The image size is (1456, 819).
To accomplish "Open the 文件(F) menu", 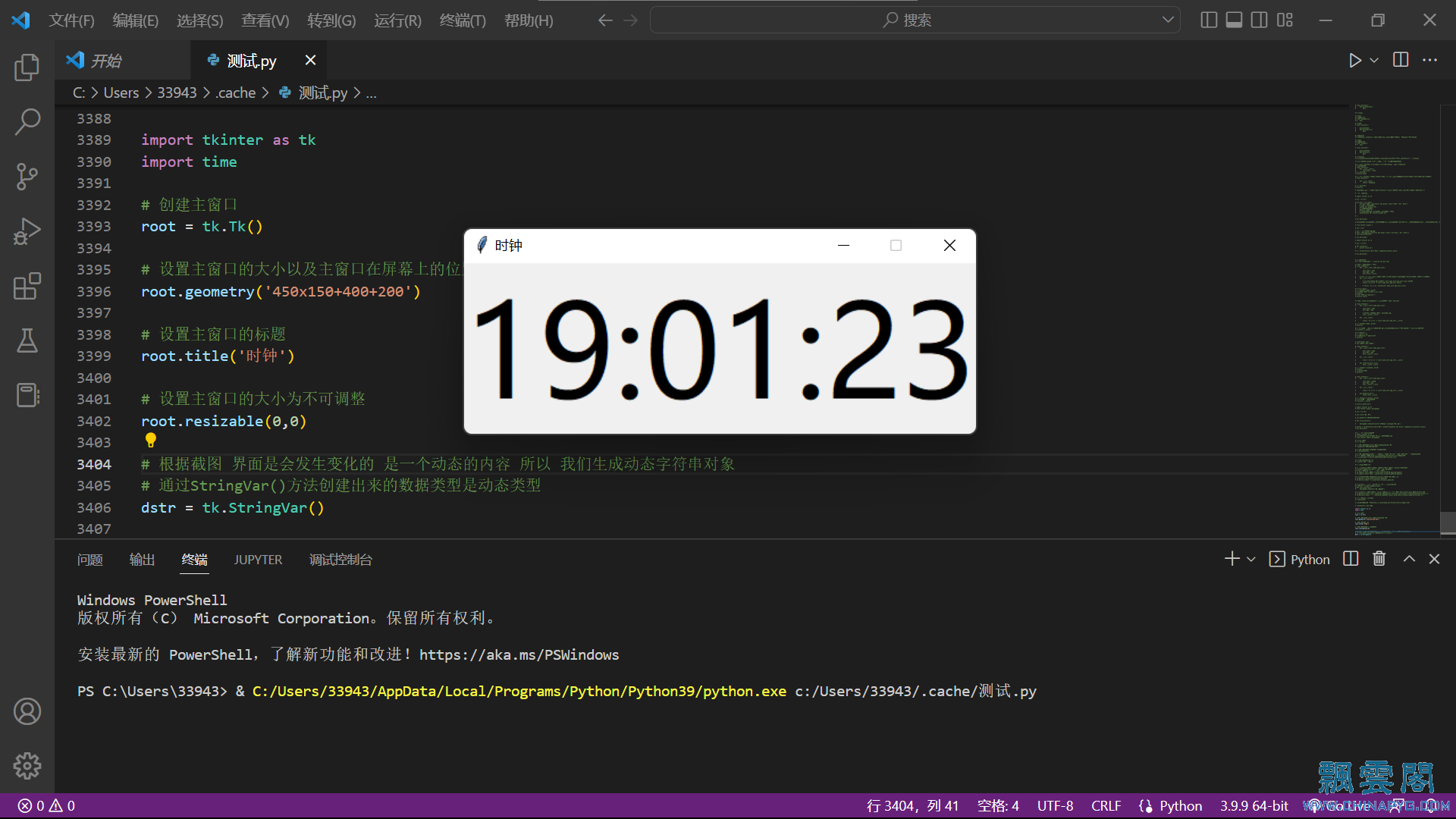I will coord(71,20).
